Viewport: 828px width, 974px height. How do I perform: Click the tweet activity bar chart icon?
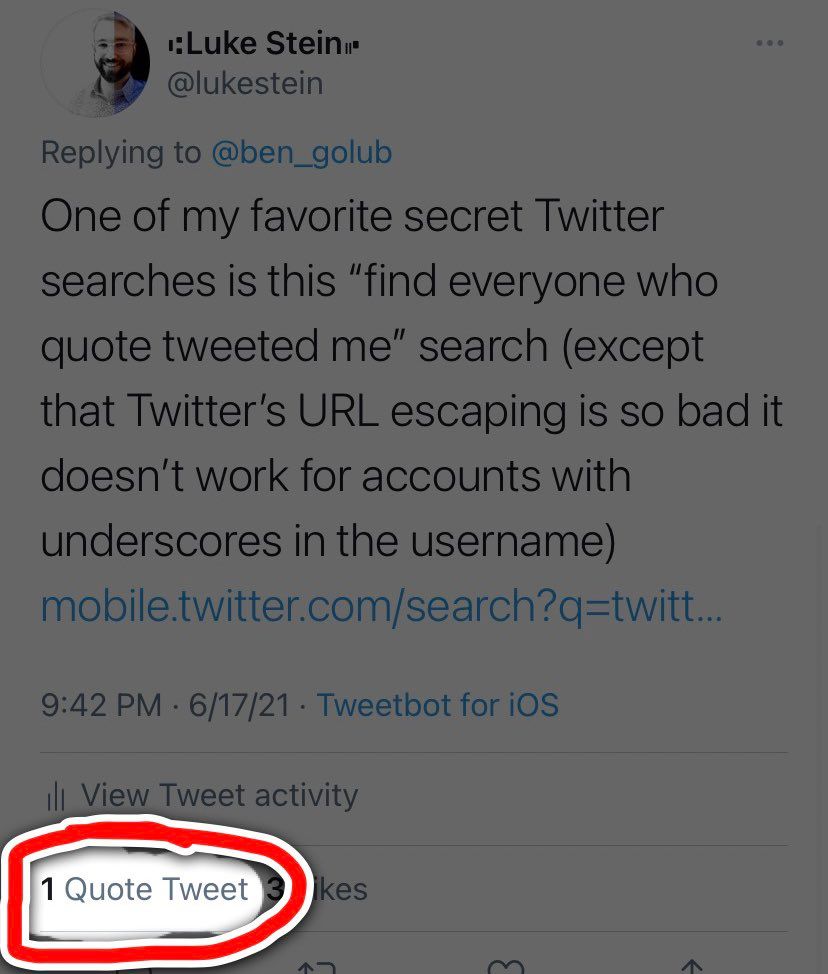(56, 797)
